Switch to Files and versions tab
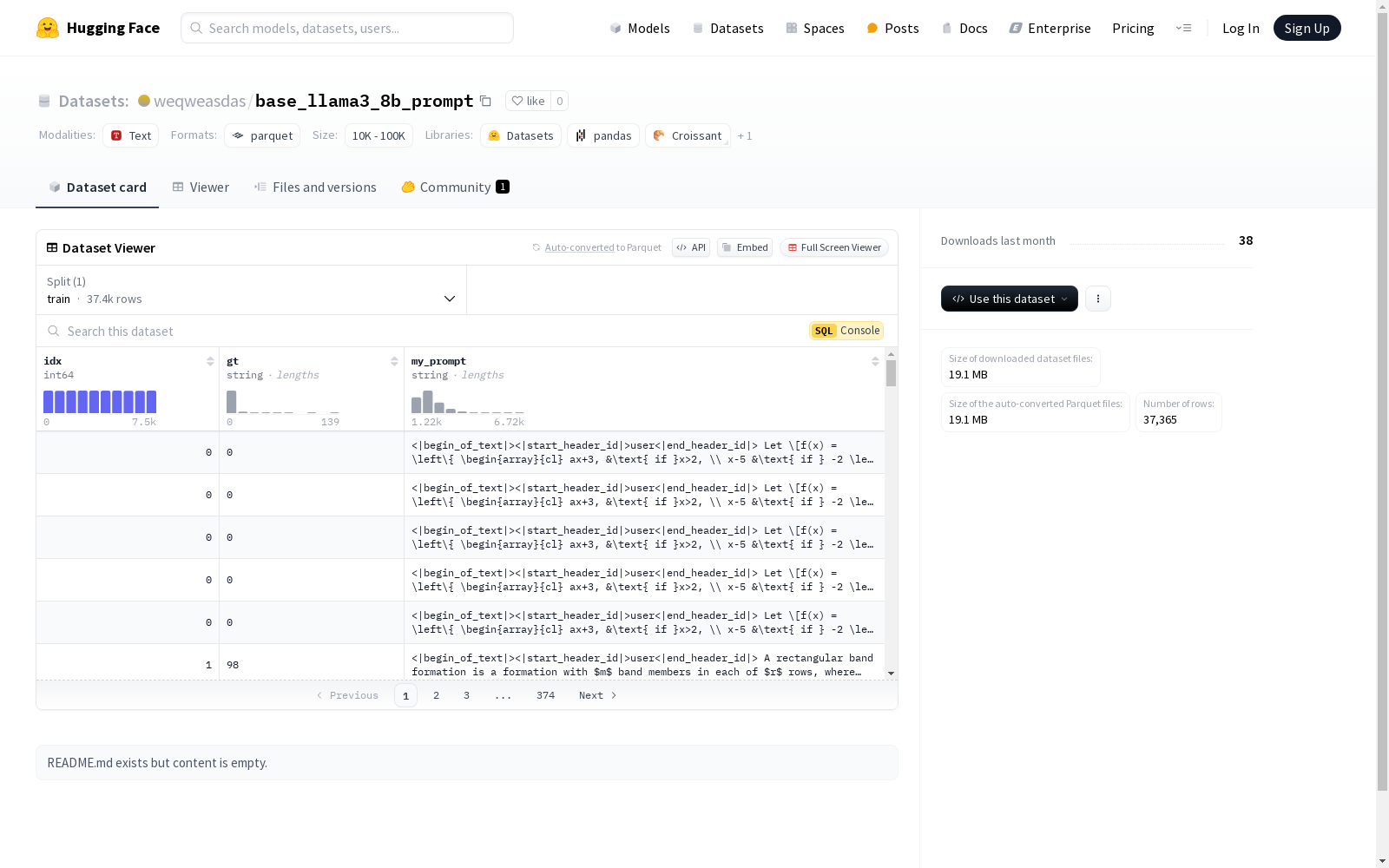The image size is (1389, 868). pos(315,187)
